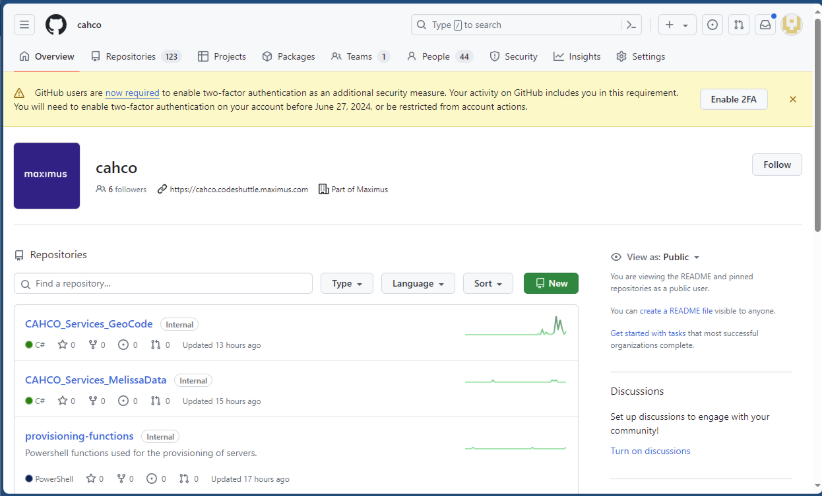The height and width of the screenshot is (496, 822).
Task: Dismiss the two-factor authentication banner
Action: click(793, 99)
